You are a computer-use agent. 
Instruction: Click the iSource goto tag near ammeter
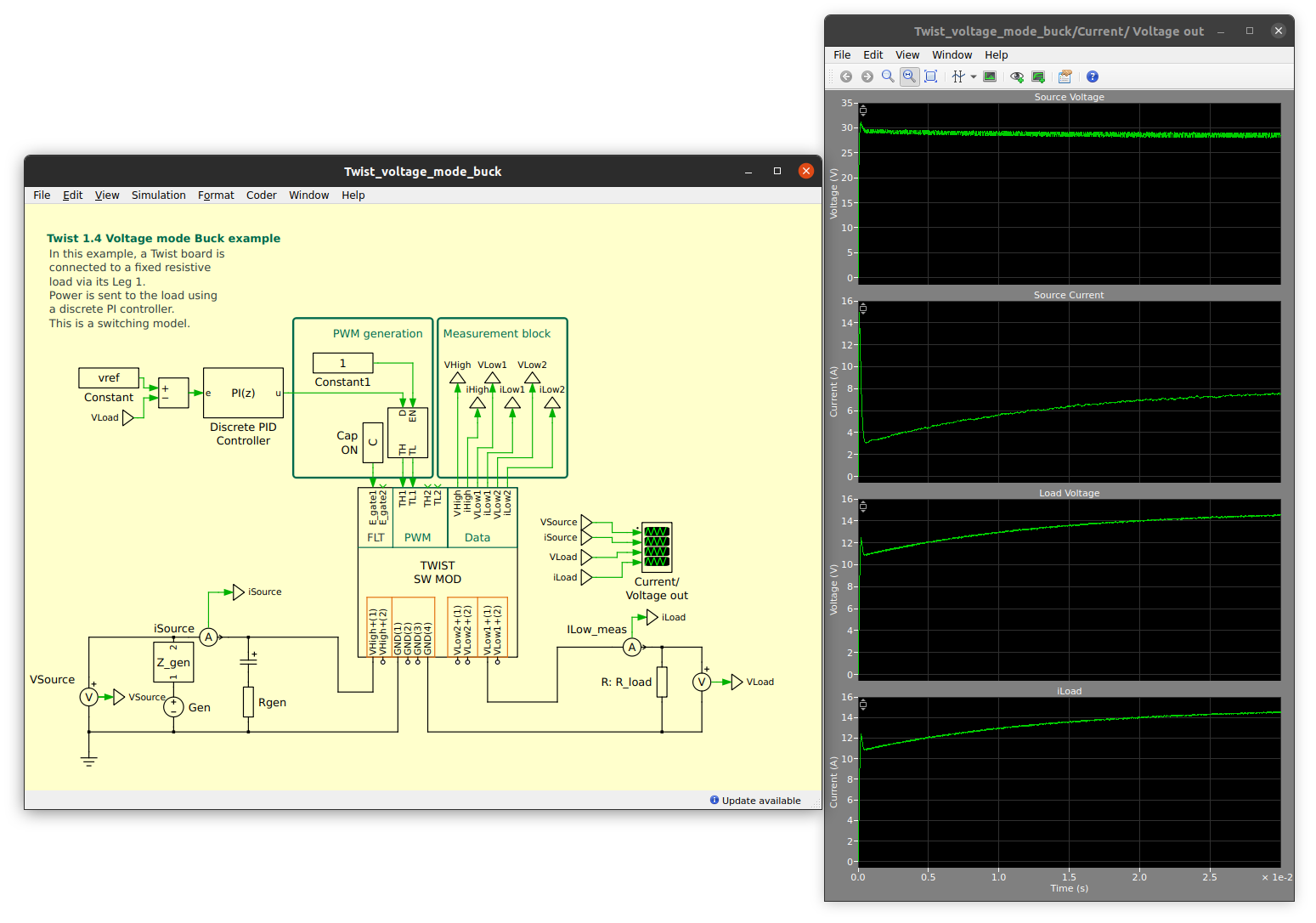click(x=239, y=592)
